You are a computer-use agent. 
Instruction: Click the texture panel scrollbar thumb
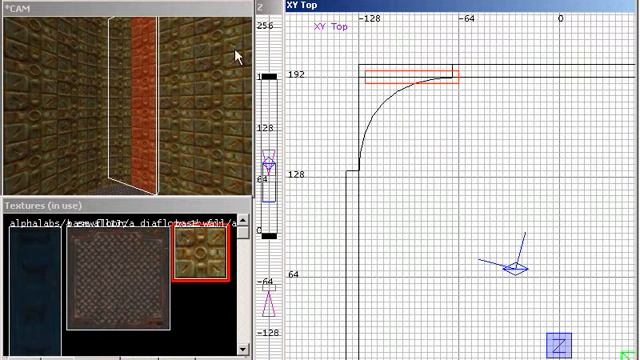tap(243, 233)
